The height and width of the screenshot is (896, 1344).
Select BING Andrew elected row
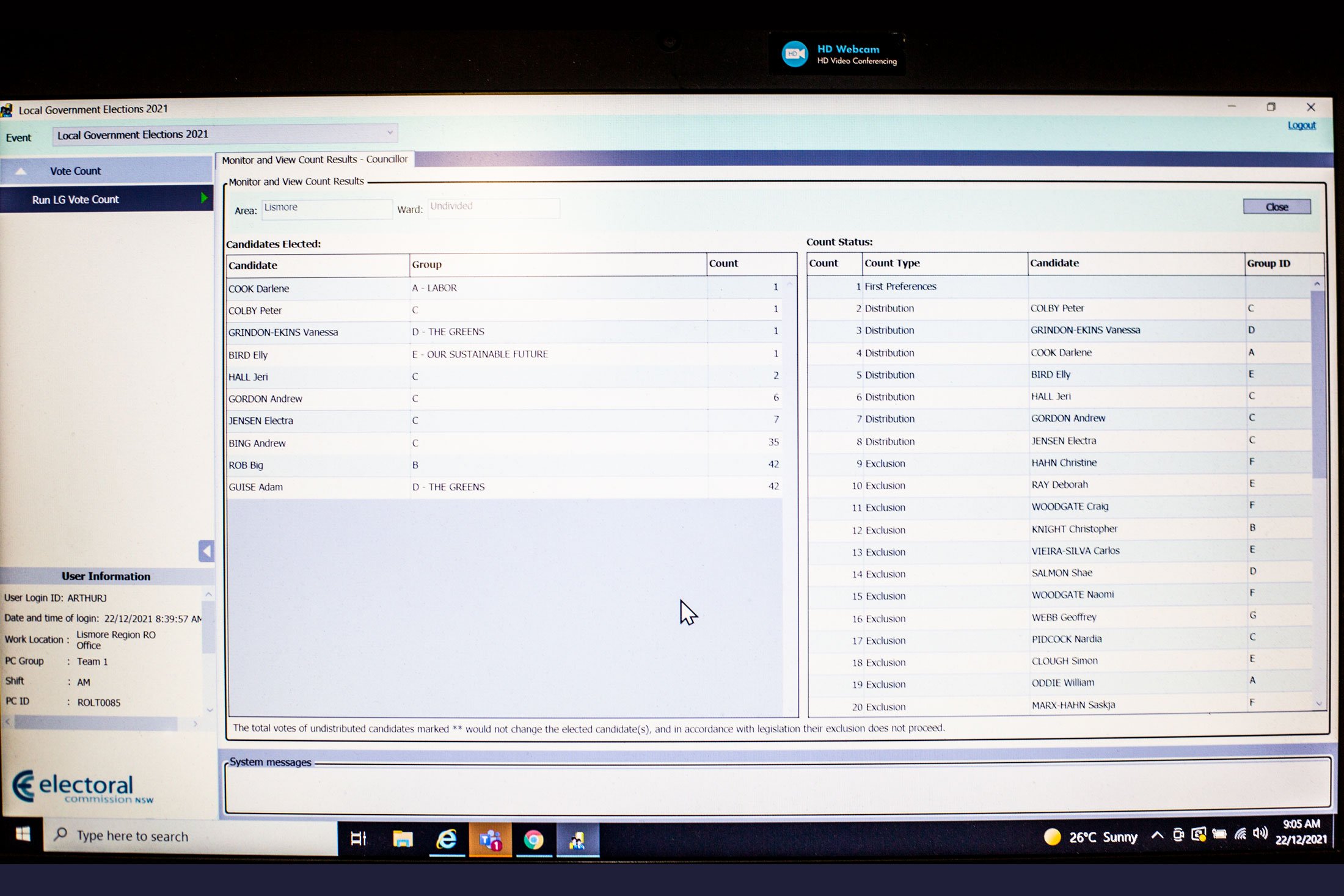[504, 443]
